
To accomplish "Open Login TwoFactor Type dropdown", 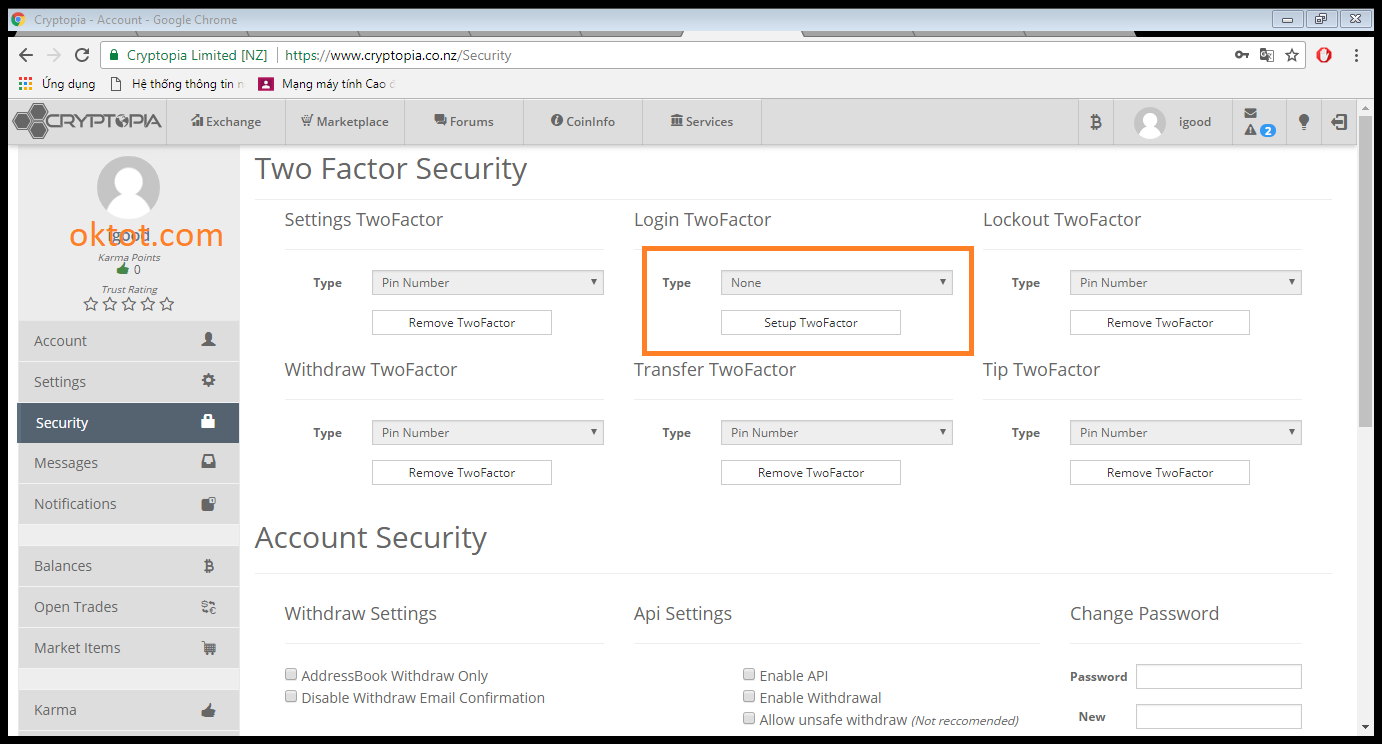I will pos(836,283).
